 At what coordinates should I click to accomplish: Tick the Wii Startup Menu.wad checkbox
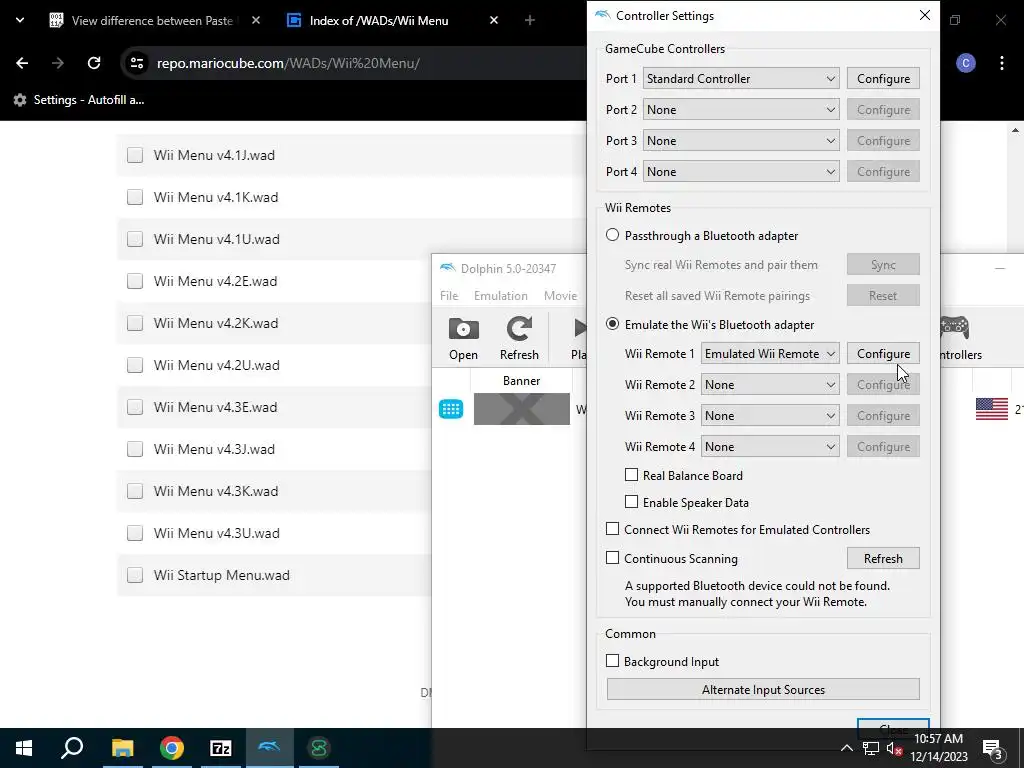135,575
